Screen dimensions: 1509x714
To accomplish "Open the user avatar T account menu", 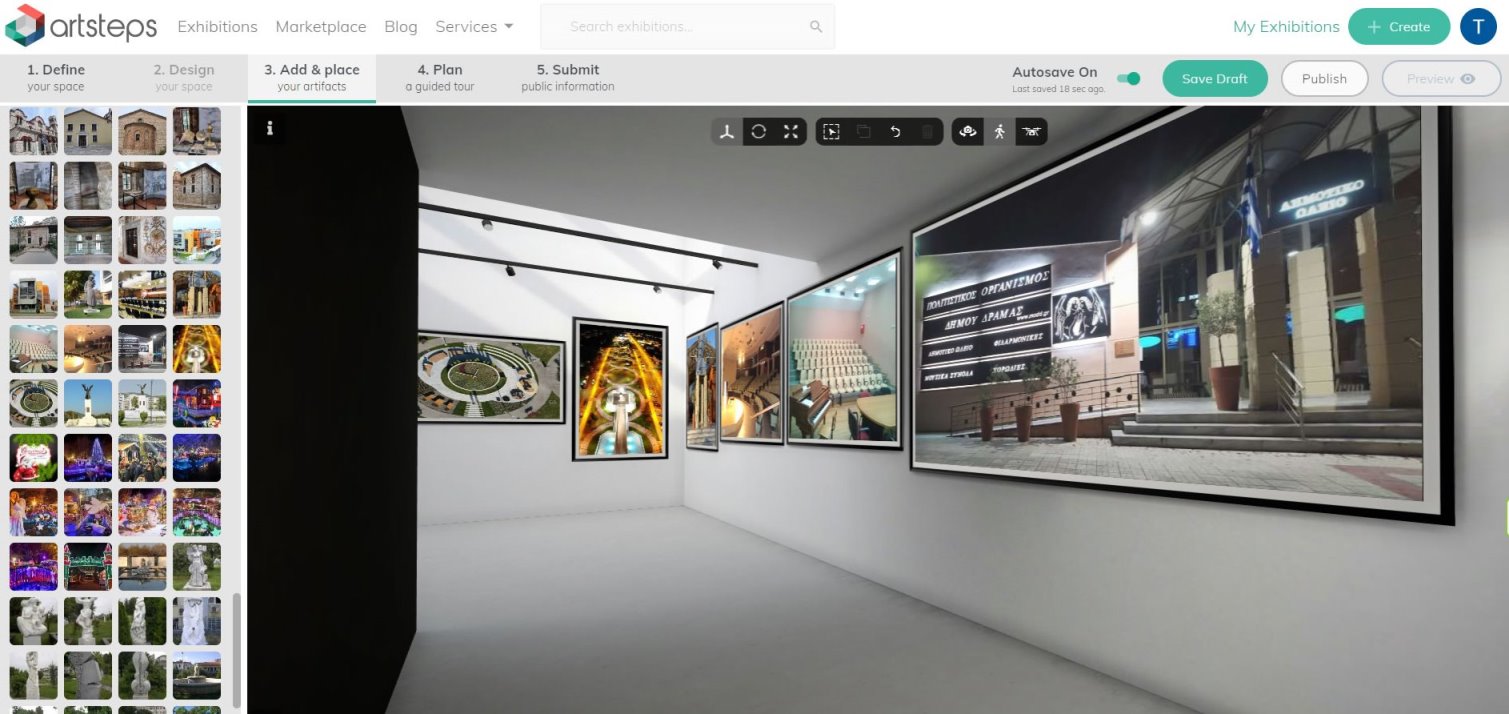I will pyautogui.click(x=1478, y=27).
